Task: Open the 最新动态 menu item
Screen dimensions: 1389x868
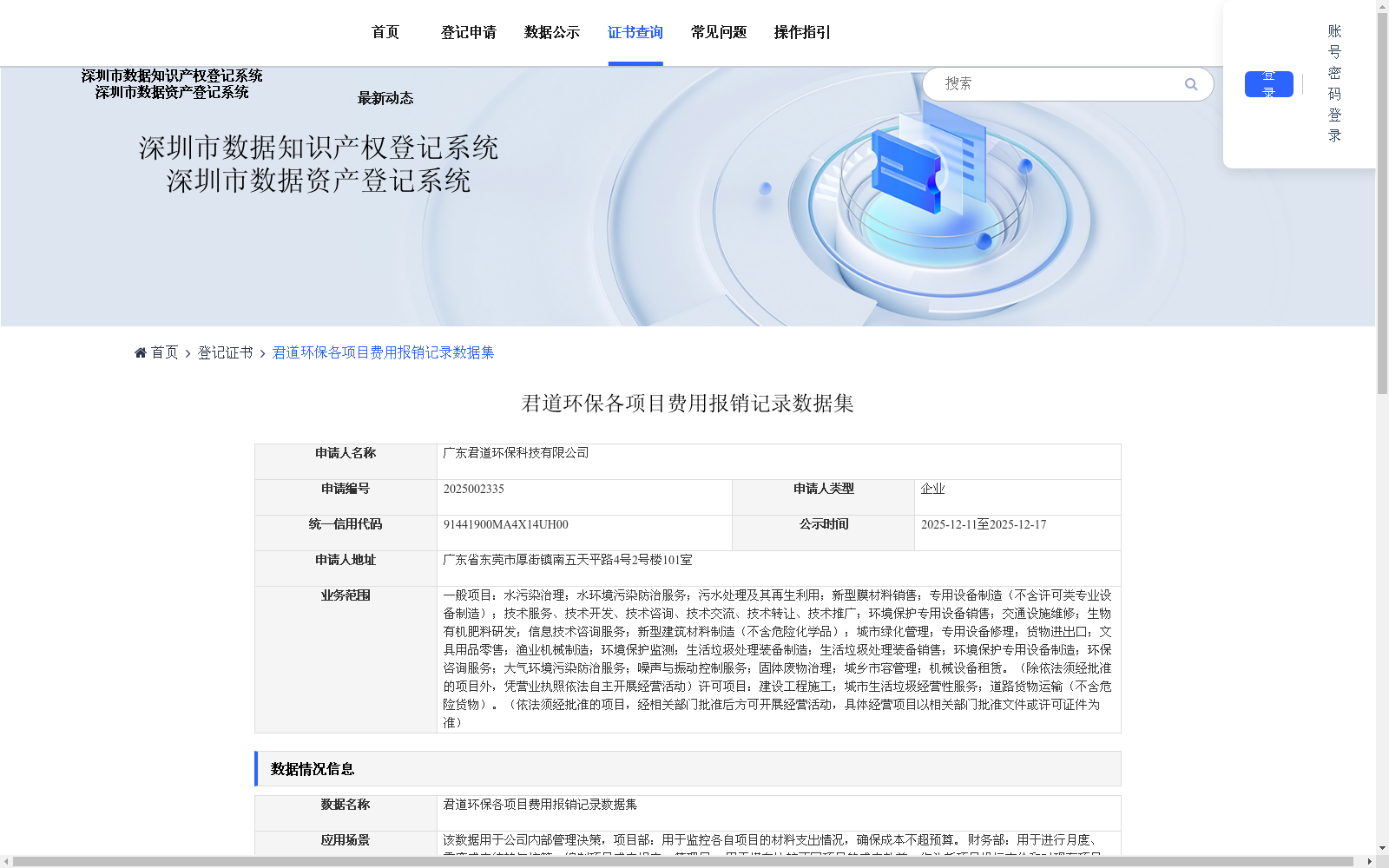Action: point(385,98)
